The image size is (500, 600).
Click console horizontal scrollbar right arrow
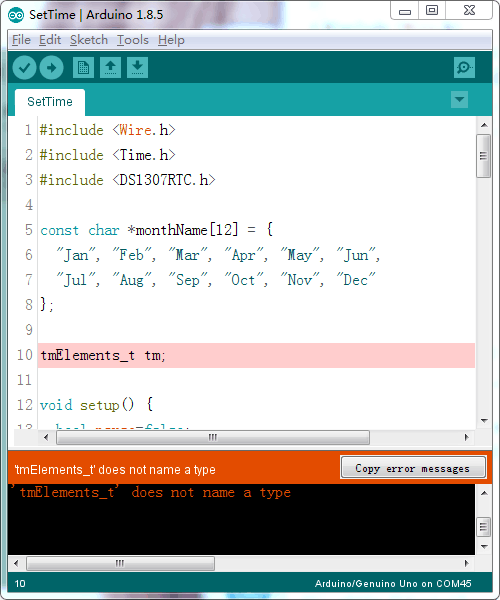(x=466, y=563)
